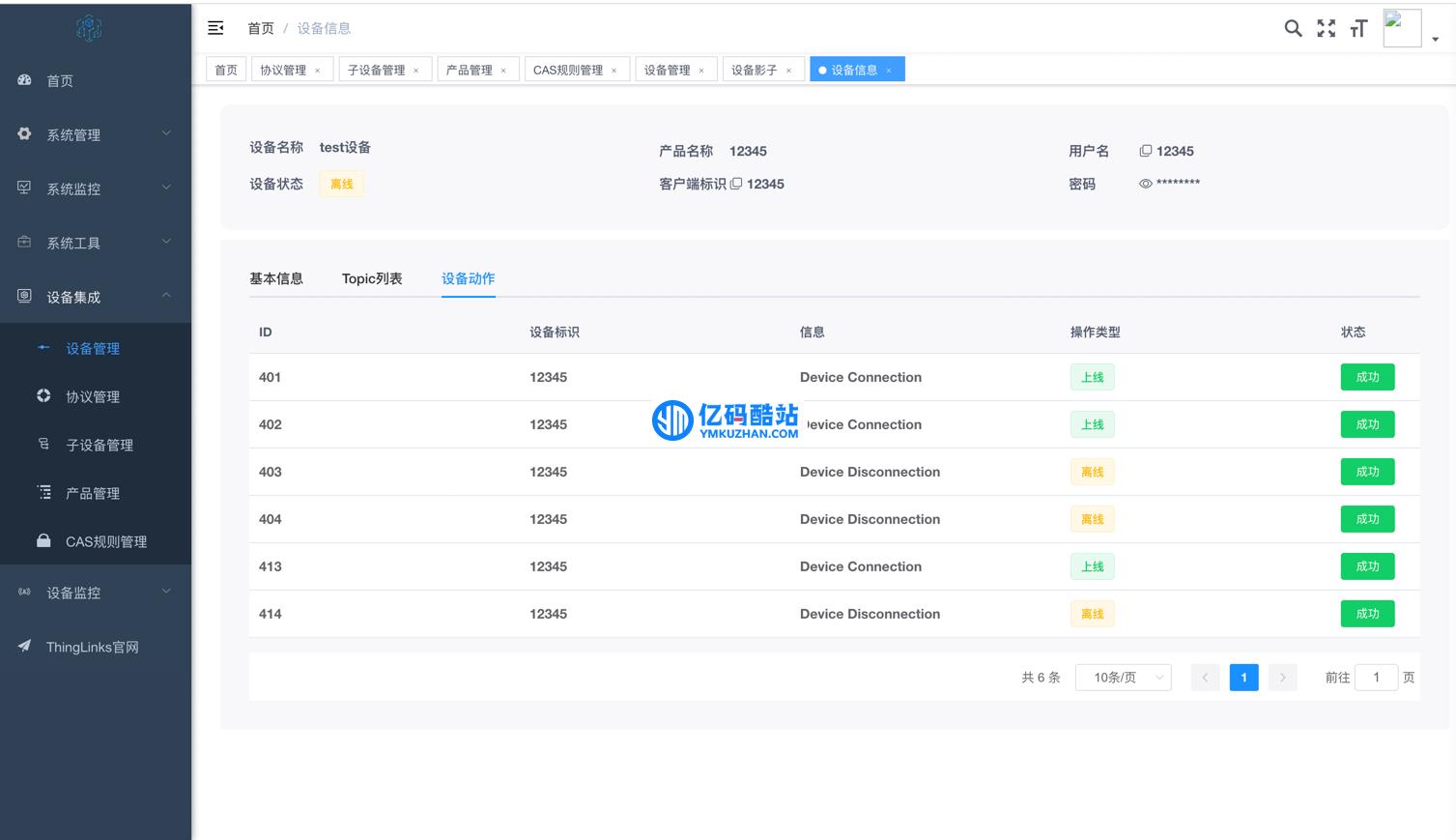Click ID cell 413
The image size is (1456, 840).
click(x=271, y=566)
